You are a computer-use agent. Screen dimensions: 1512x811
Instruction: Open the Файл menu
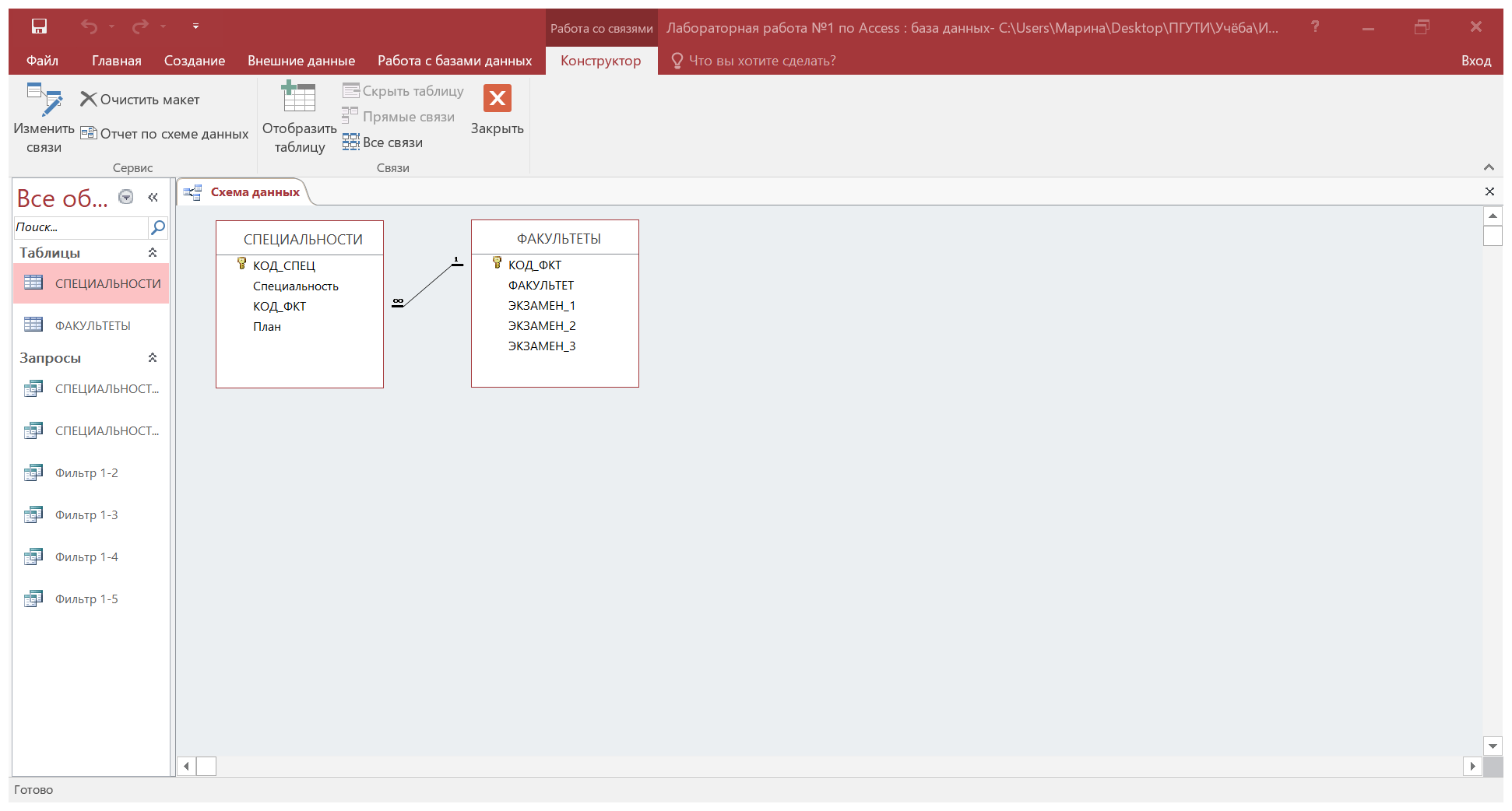42,61
